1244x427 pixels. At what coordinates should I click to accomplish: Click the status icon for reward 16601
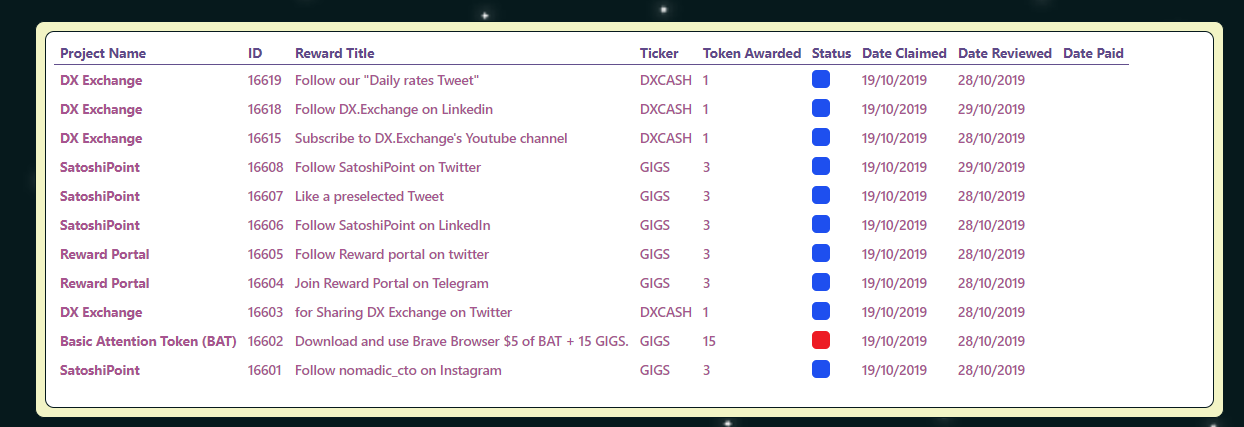click(x=821, y=370)
